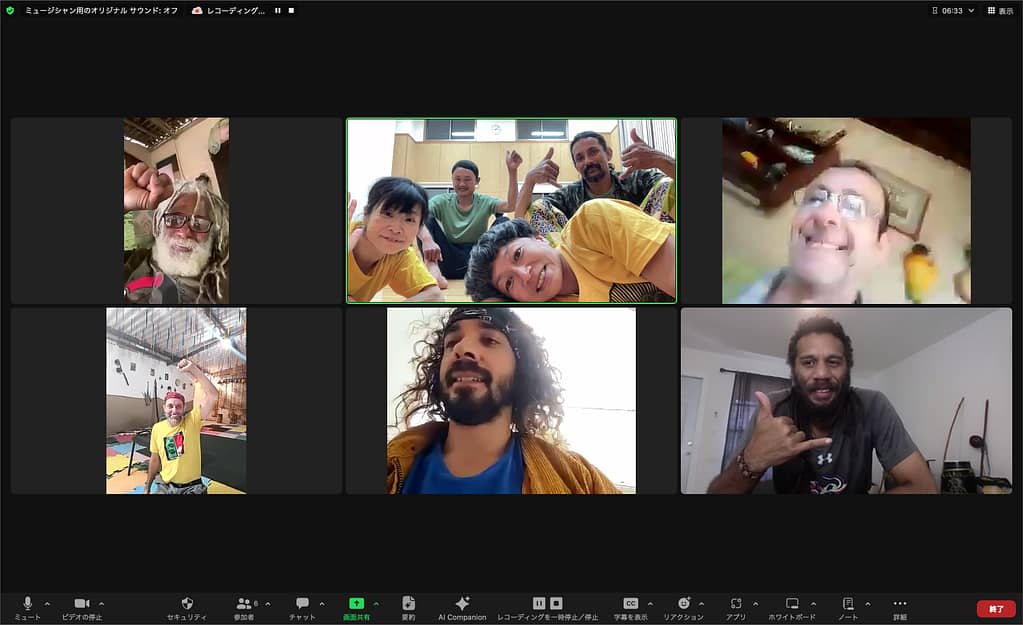The height and width of the screenshot is (625, 1023).
Task: Mute the microphone in the bottom toolbar
Action: (x=27, y=603)
